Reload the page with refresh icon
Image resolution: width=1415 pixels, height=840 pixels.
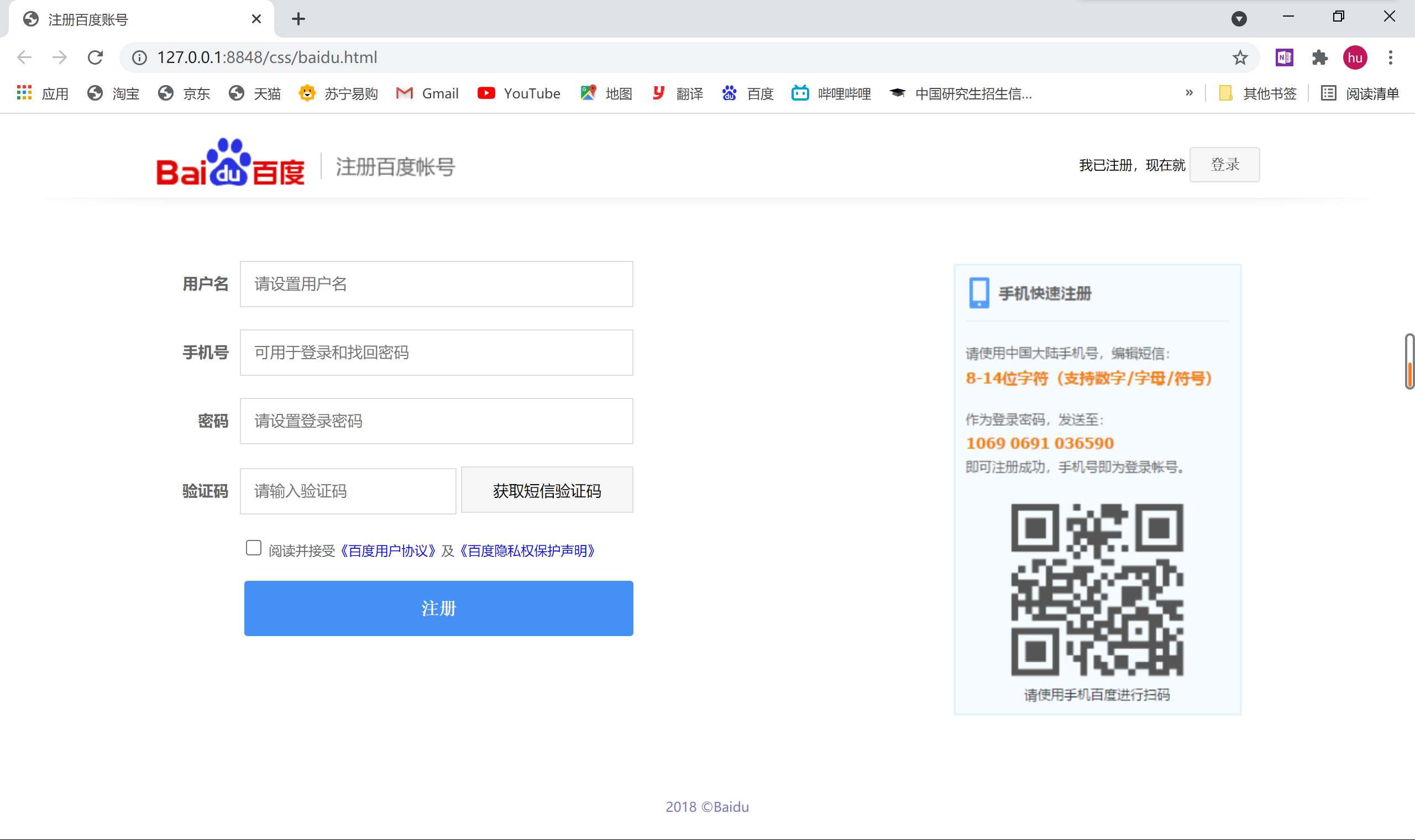tap(95, 57)
